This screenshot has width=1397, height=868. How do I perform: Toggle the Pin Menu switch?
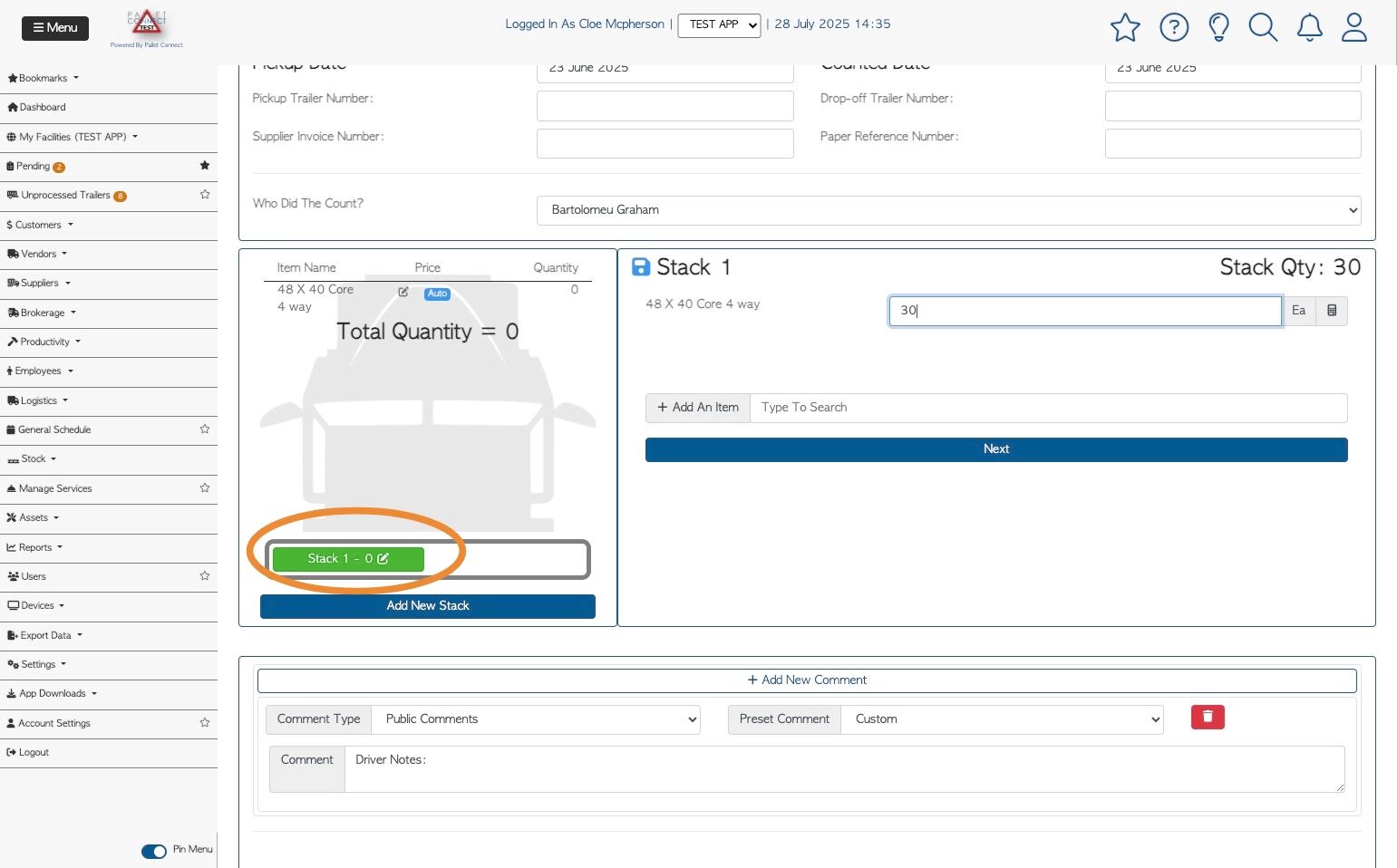[154, 851]
